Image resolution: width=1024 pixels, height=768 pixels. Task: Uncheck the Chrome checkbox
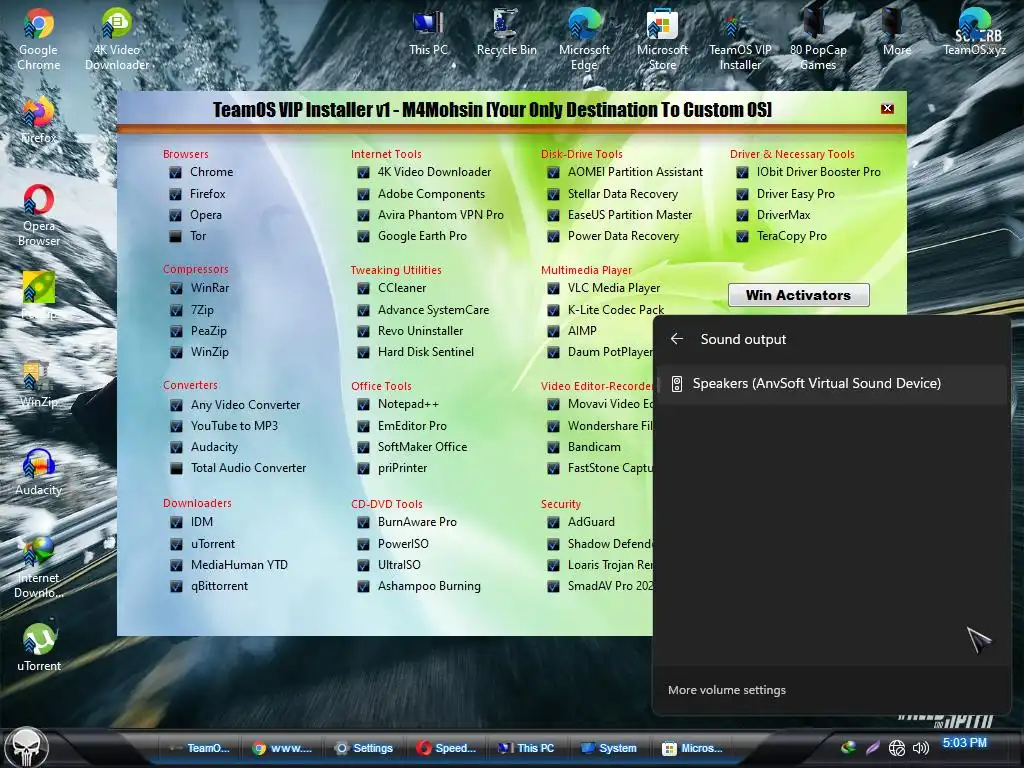pyautogui.click(x=175, y=172)
